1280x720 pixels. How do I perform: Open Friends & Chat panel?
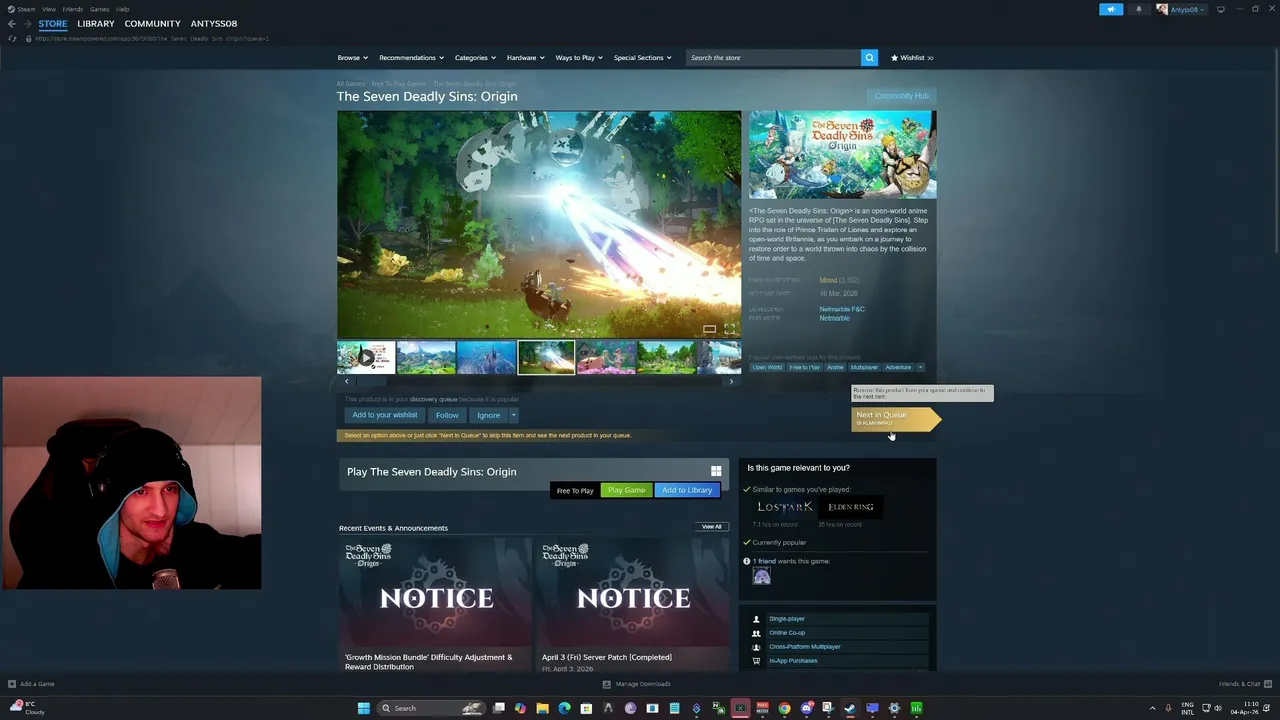pyautogui.click(x=1245, y=684)
